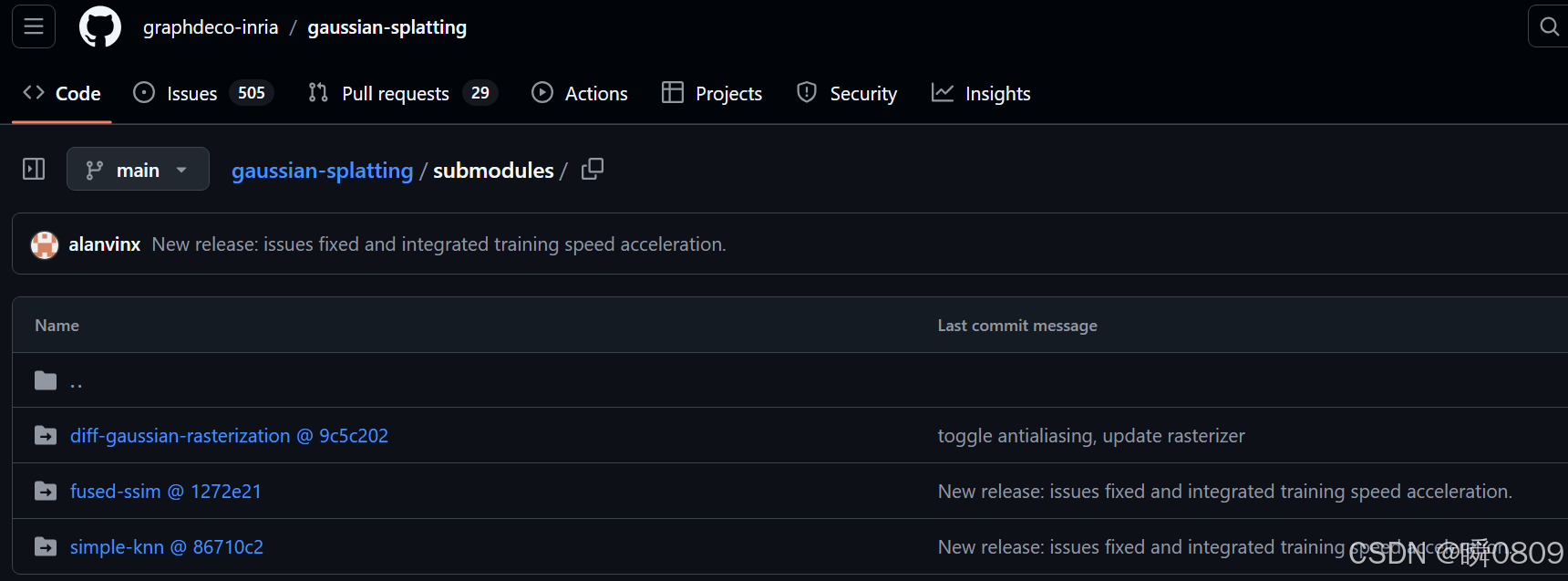Click the 'submodules' breadcrumb text
1568x581 pixels.
pyautogui.click(x=493, y=171)
